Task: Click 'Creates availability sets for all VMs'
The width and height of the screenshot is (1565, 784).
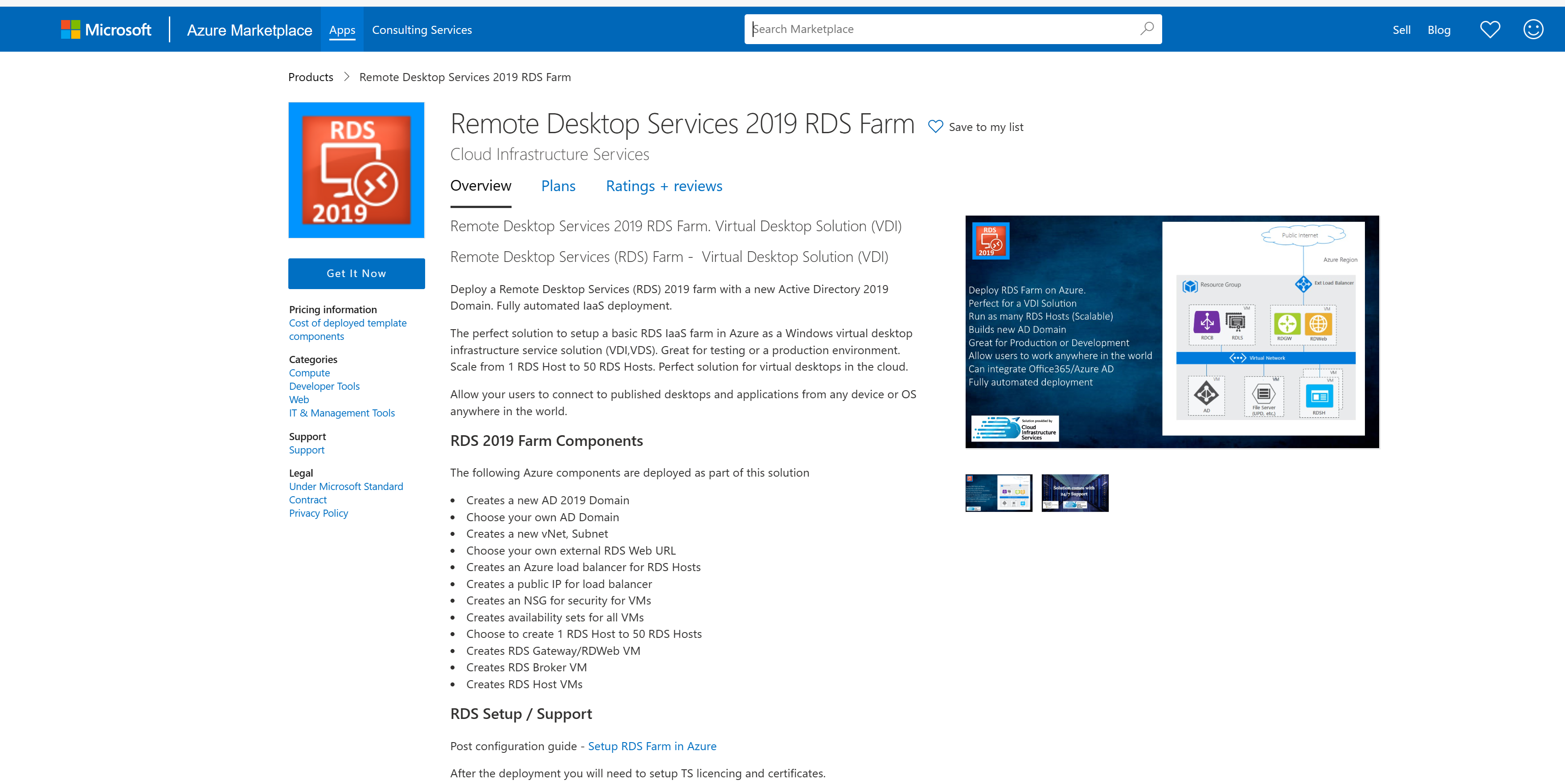Action: 555,617
